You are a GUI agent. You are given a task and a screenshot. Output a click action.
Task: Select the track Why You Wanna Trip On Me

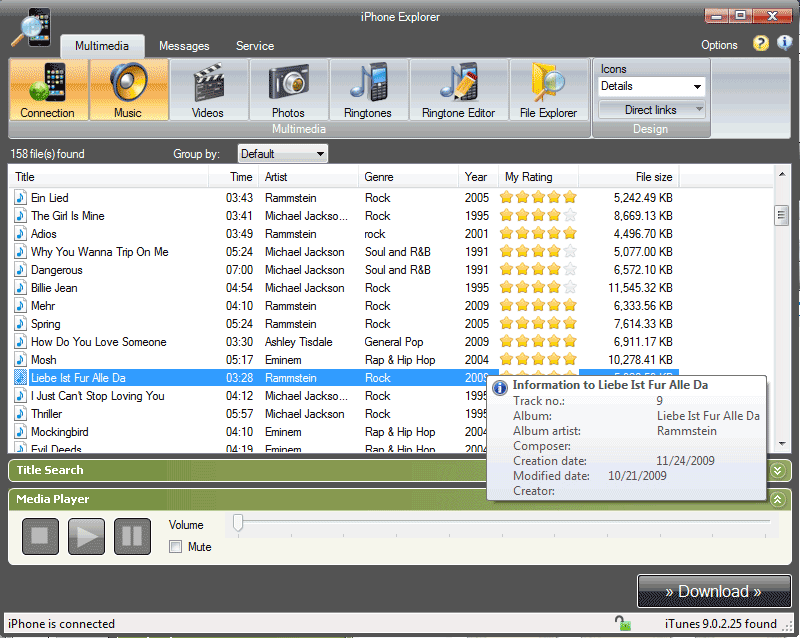click(99, 252)
